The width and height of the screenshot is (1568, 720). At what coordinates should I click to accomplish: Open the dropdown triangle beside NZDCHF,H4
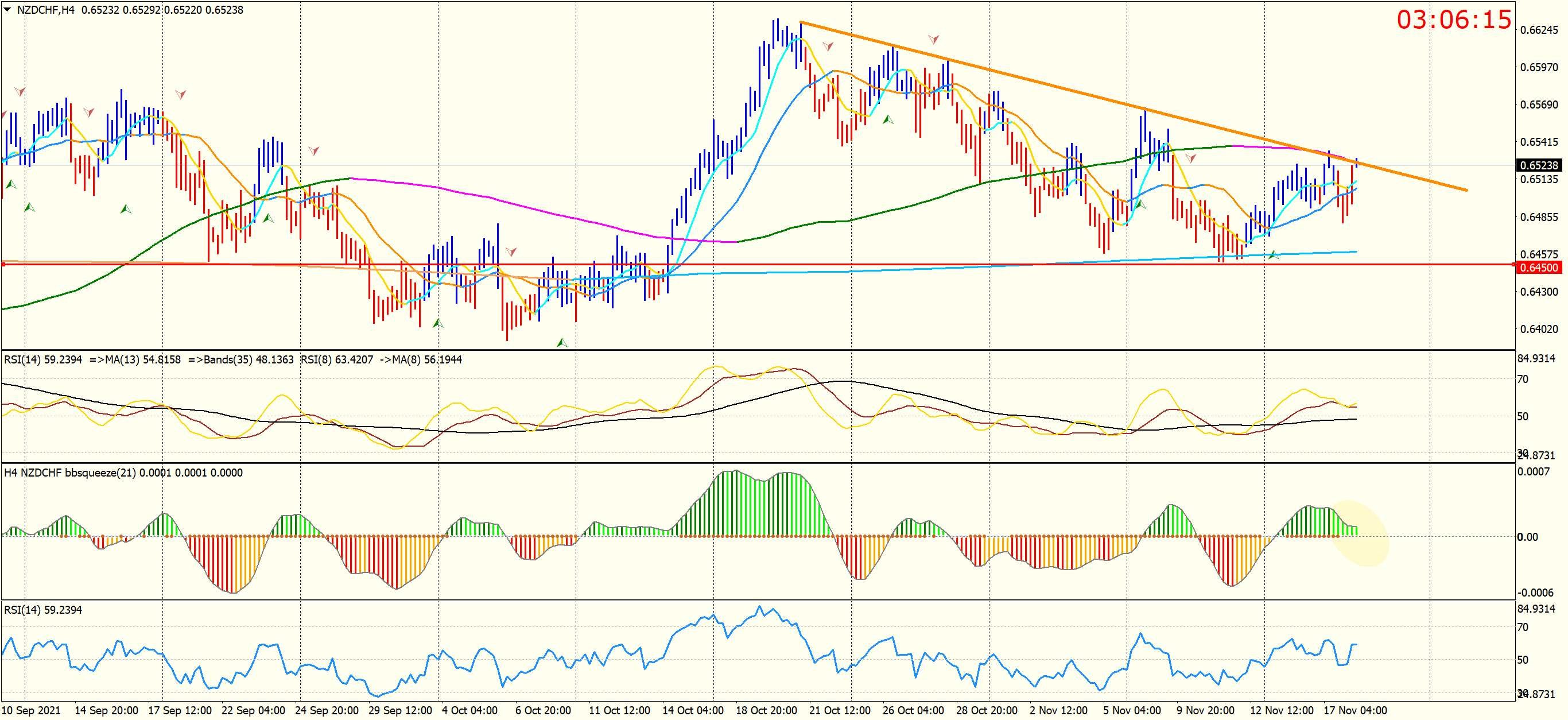click(x=7, y=9)
